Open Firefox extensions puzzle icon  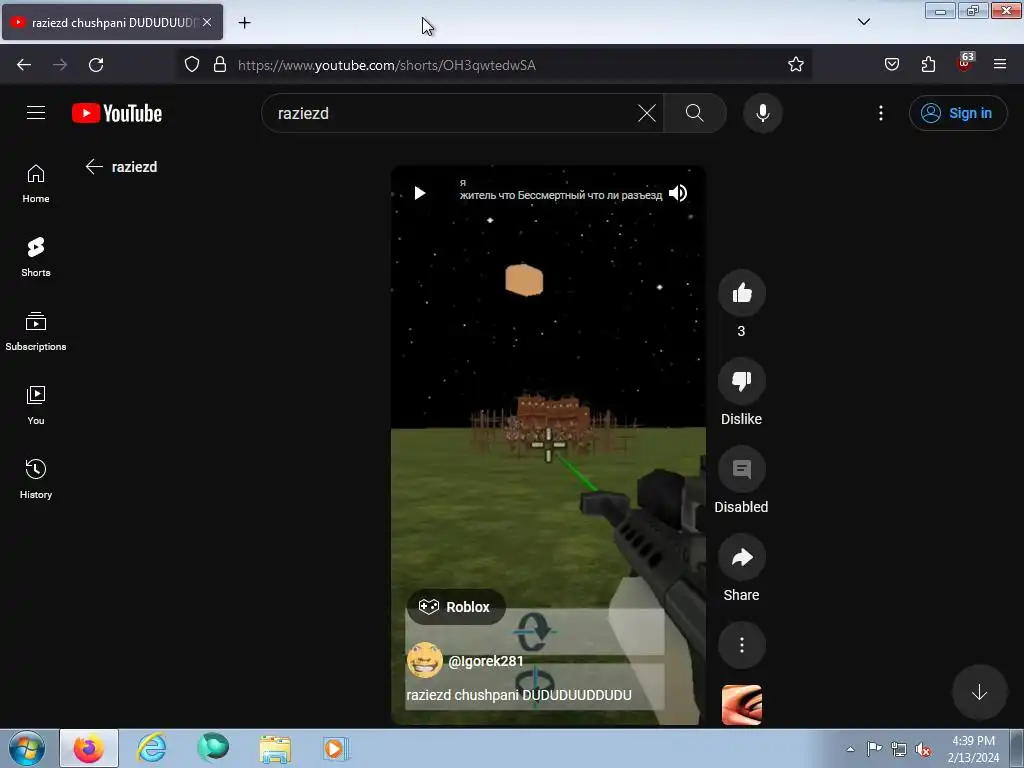pyautogui.click(x=928, y=64)
